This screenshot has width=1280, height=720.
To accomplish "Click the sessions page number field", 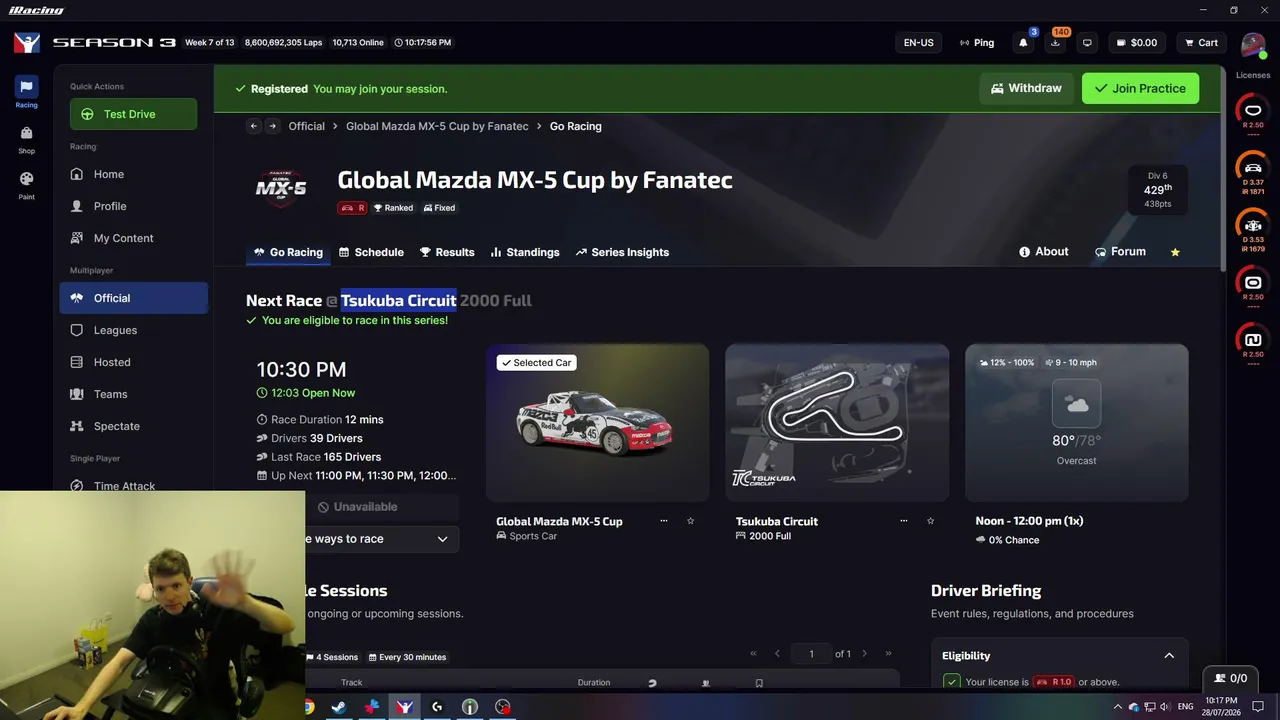I will [x=811, y=654].
